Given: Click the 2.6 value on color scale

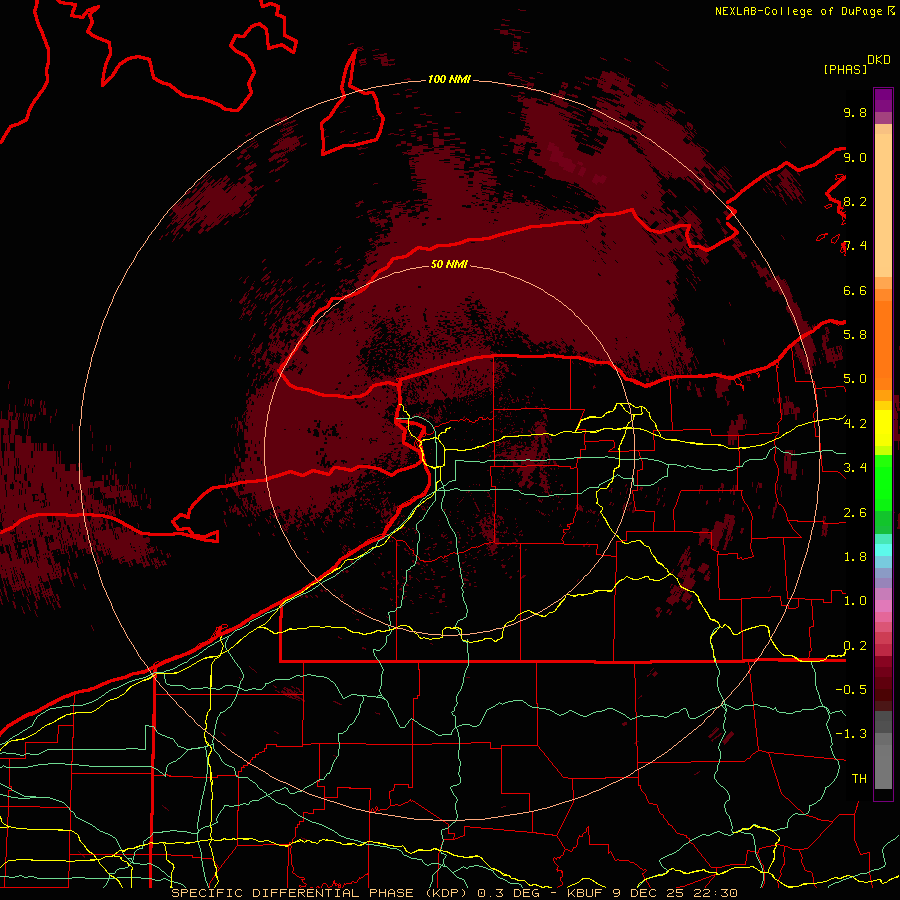Looking at the screenshot, I should click(855, 513).
